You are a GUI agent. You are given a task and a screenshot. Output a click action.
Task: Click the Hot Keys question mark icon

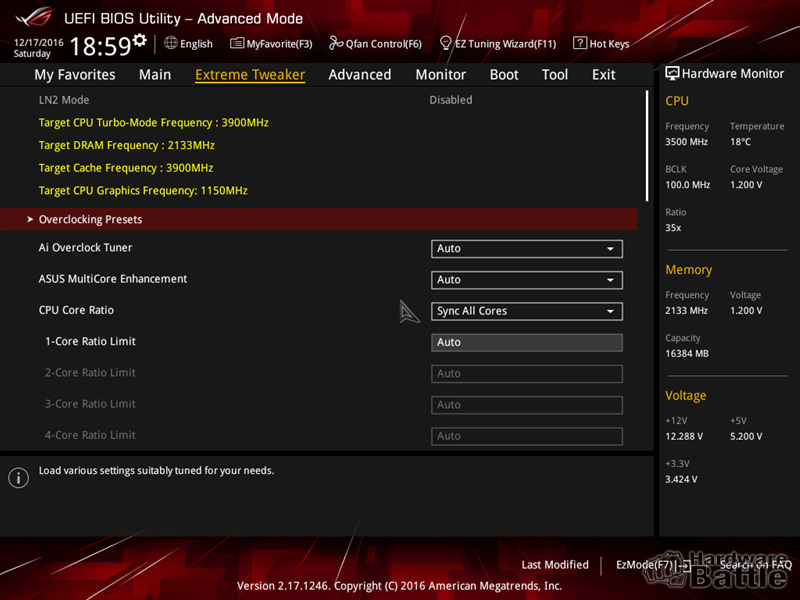[580, 43]
